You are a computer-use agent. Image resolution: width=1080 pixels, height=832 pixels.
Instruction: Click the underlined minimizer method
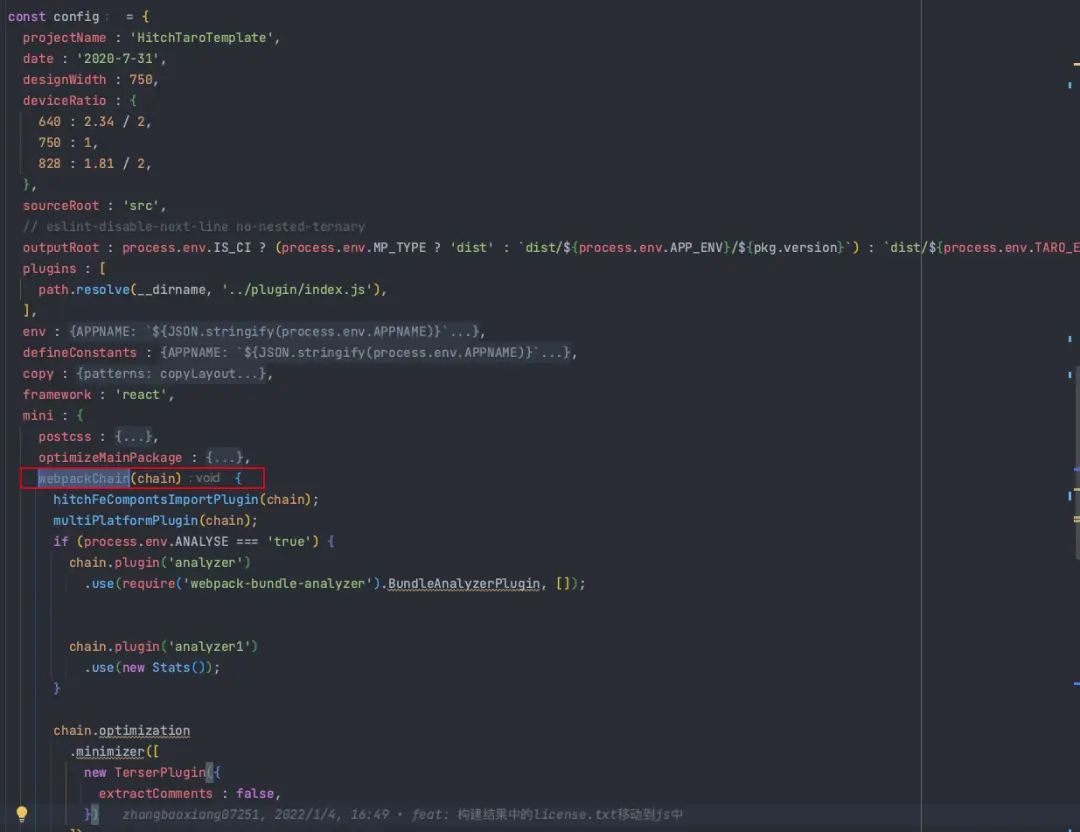tap(110, 752)
